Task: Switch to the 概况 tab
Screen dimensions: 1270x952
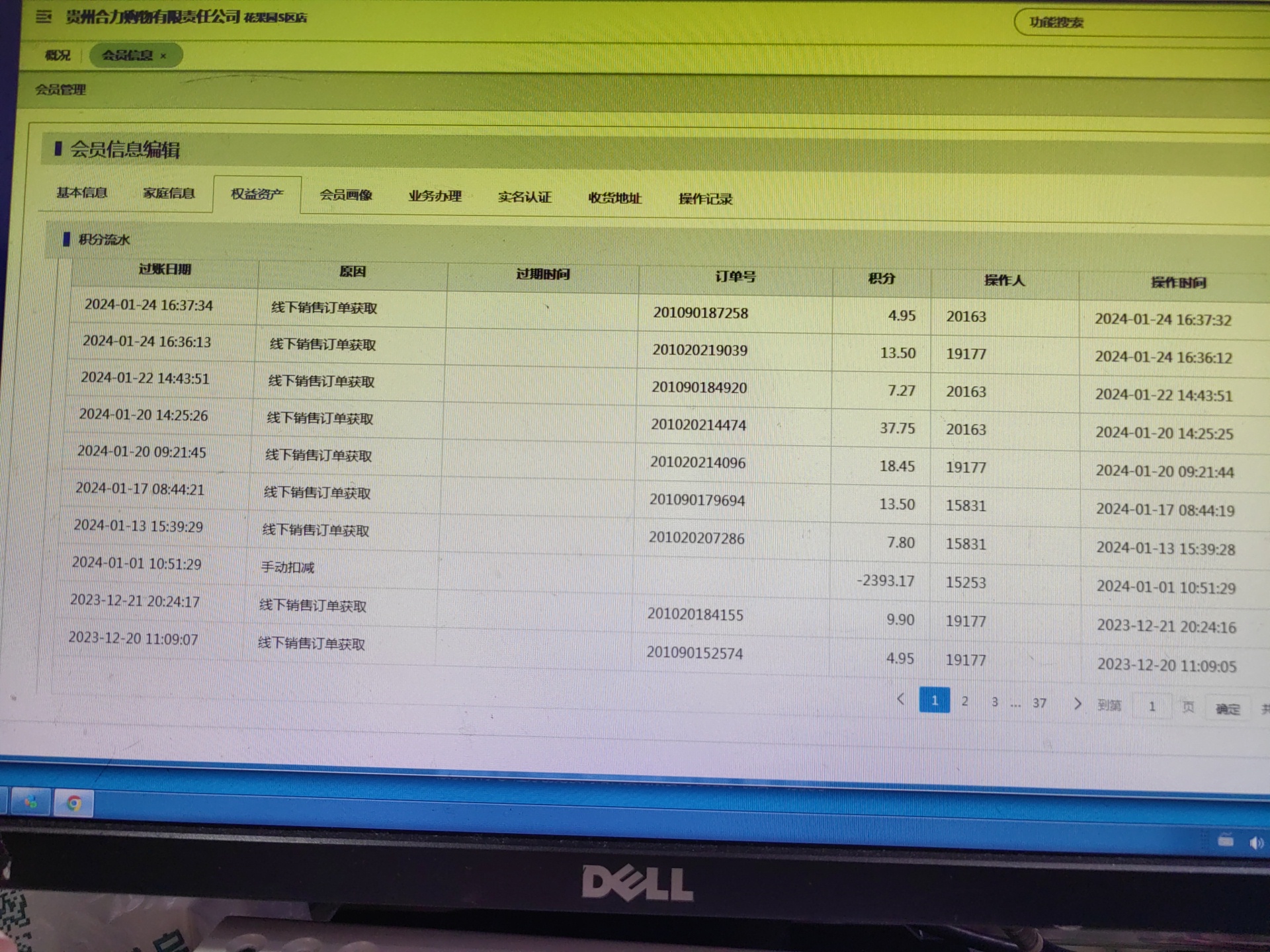Action: click(x=58, y=56)
